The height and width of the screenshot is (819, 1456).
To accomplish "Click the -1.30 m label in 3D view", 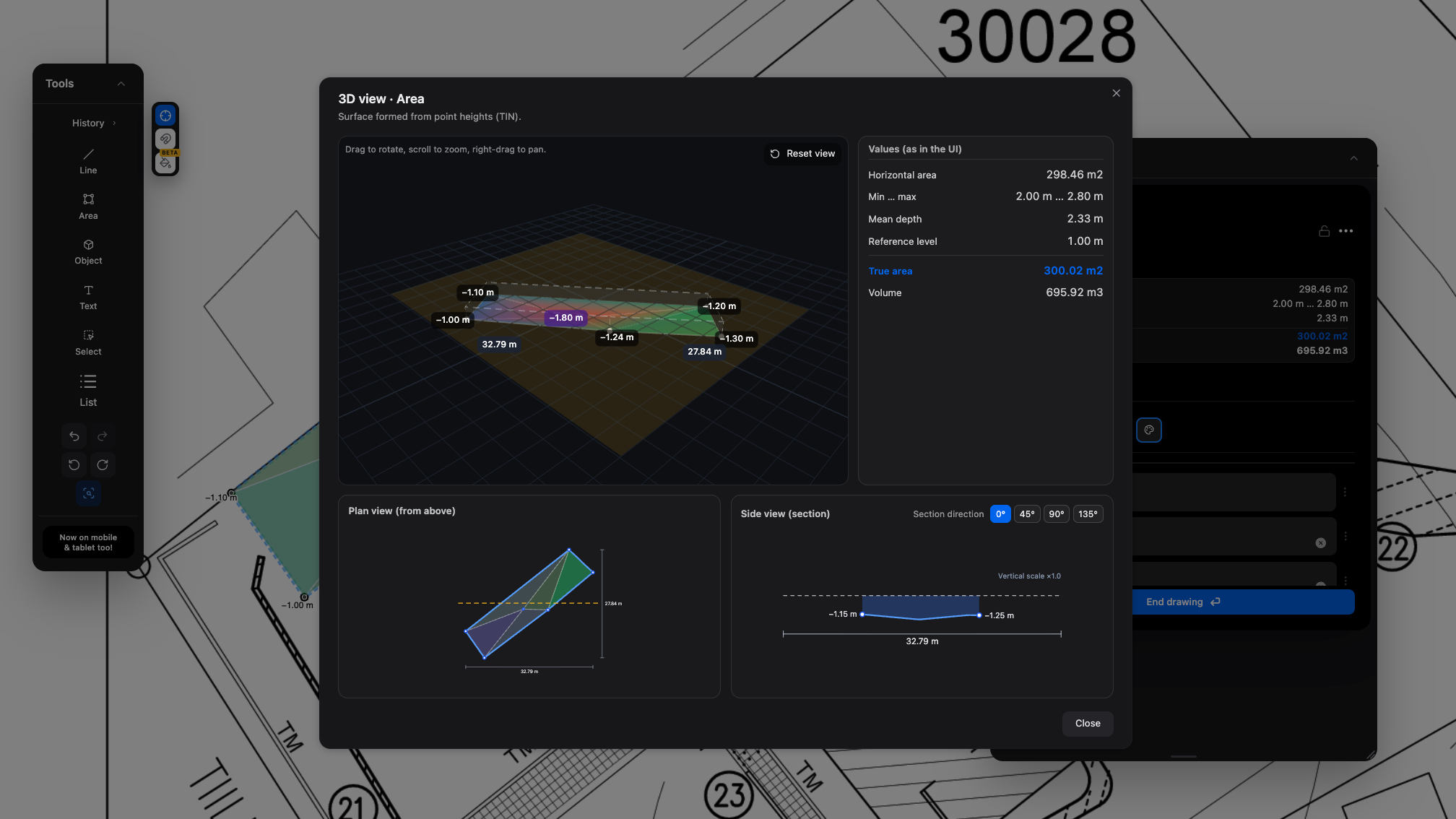I will (x=737, y=339).
